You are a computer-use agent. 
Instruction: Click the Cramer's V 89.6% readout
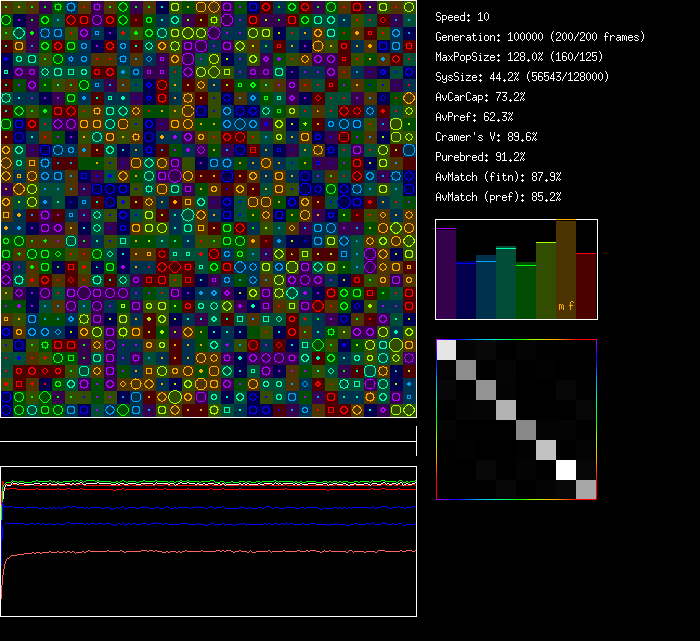[486, 137]
